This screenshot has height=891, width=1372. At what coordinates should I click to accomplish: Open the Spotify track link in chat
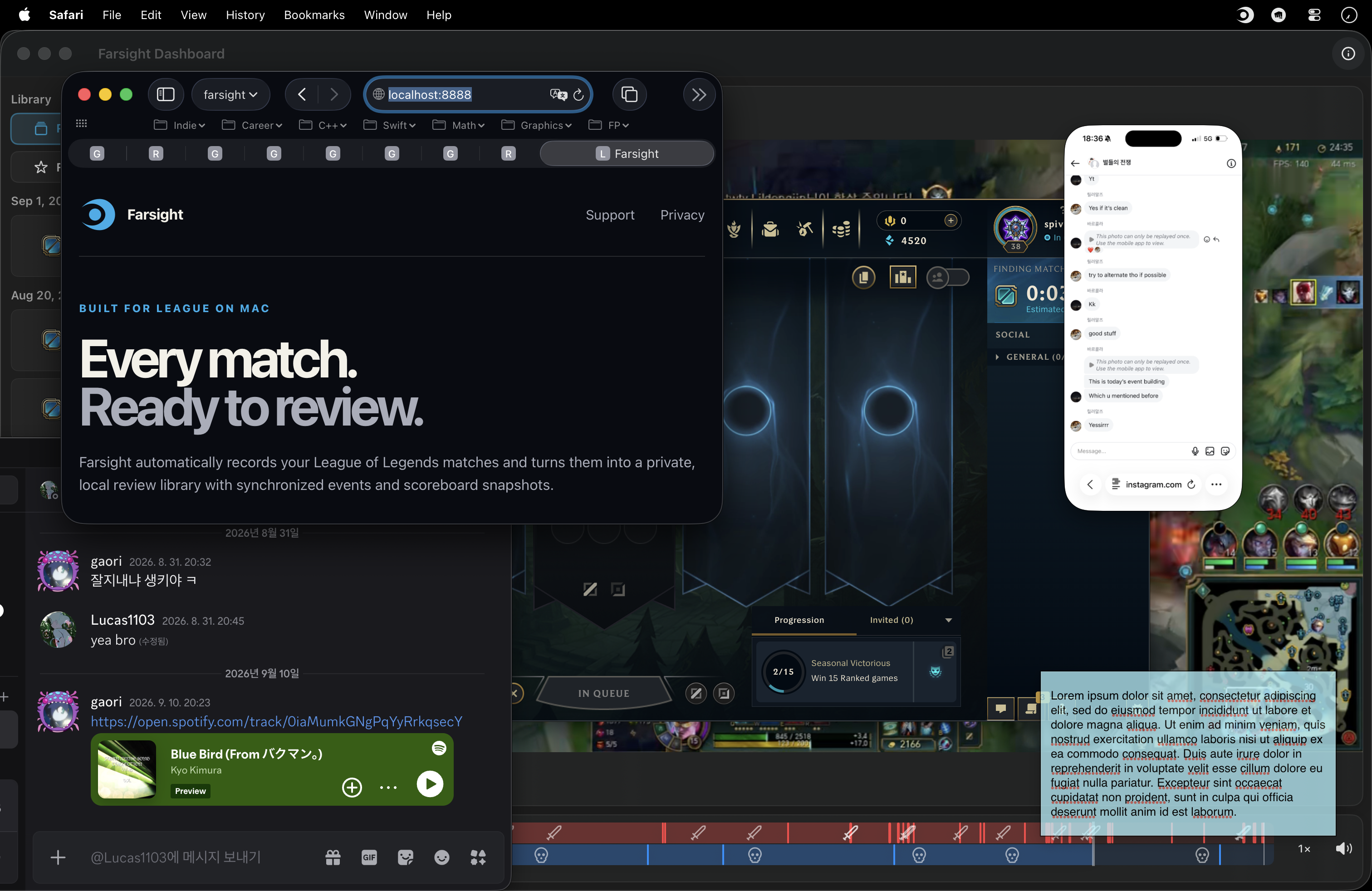tap(277, 722)
